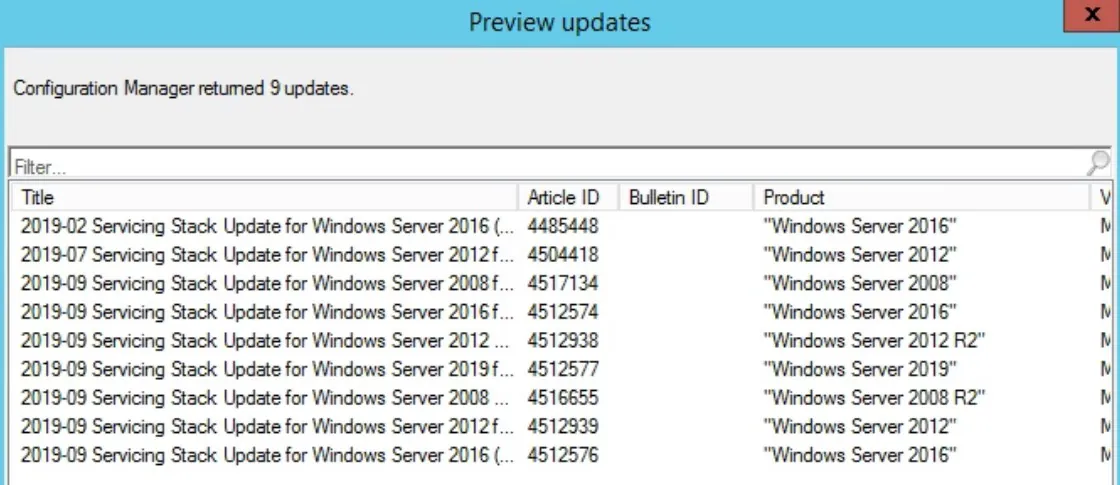The width and height of the screenshot is (1120, 485).
Task: Sort by the Bulletin ID column header
Action: click(x=686, y=197)
